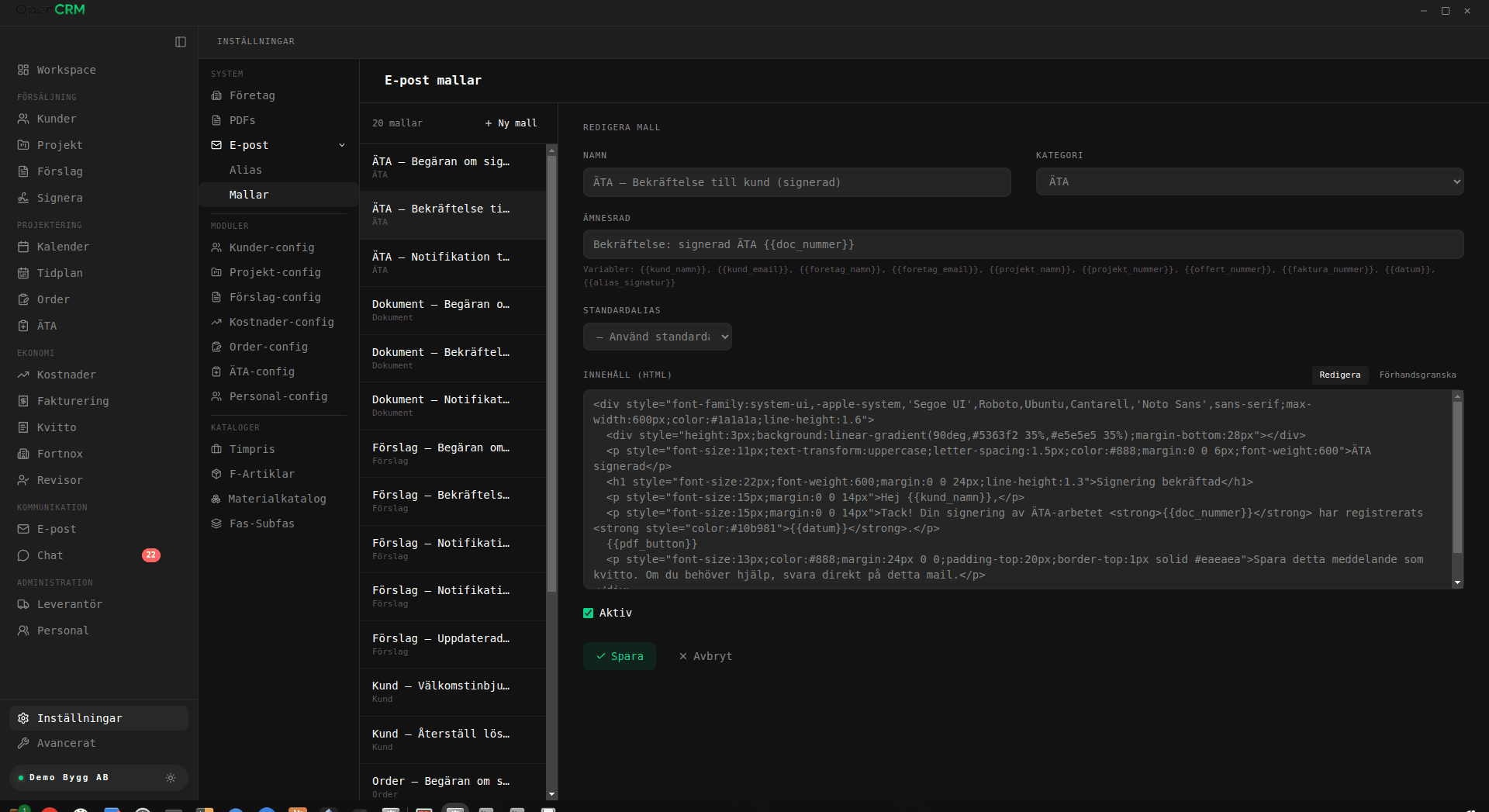
Task: Click the PDFs file icon in settings
Action: tap(216, 120)
